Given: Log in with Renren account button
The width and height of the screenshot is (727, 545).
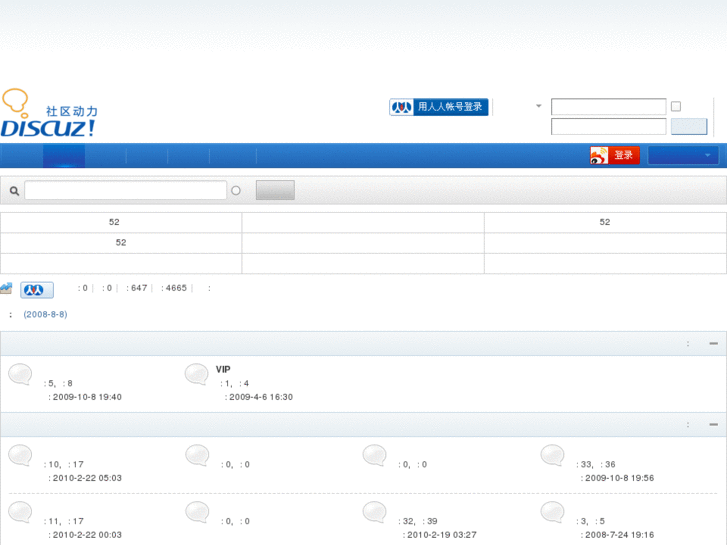Looking at the screenshot, I should [439, 107].
